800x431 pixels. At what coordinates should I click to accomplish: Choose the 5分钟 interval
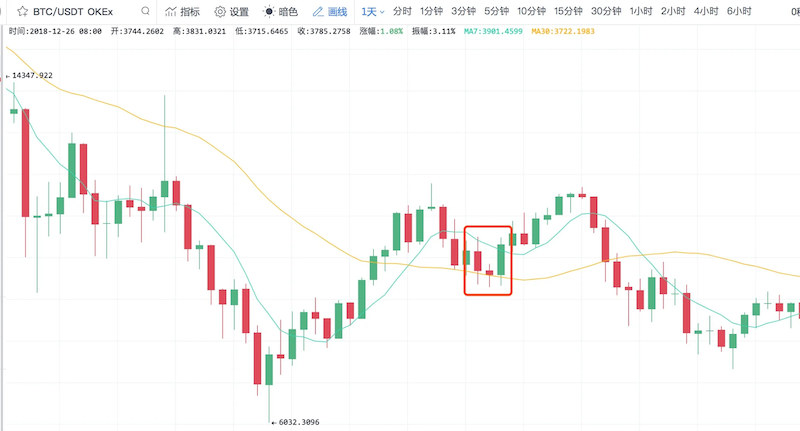click(x=496, y=11)
